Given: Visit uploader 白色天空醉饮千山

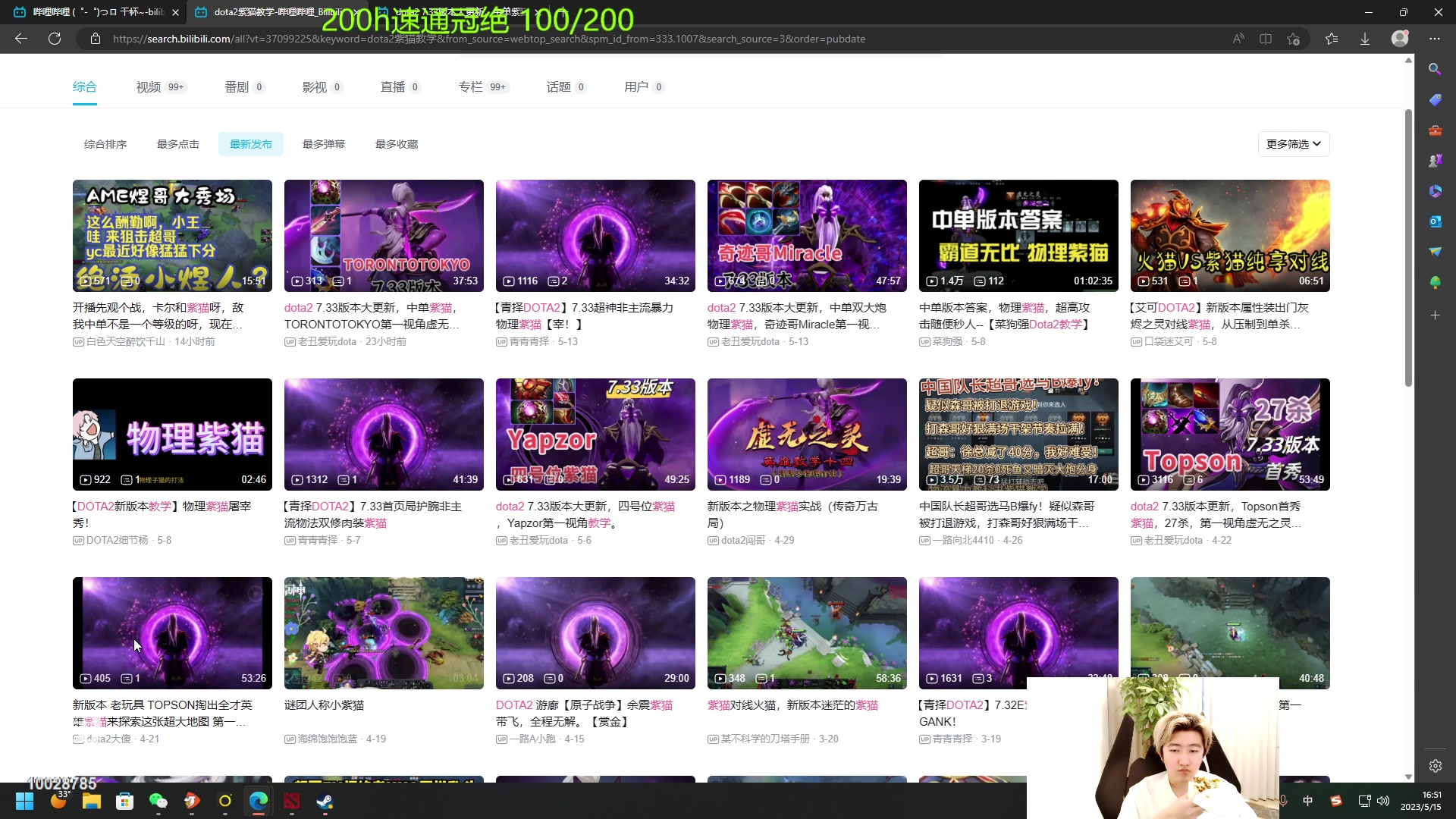Looking at the screenshot, I should point(126,342).
